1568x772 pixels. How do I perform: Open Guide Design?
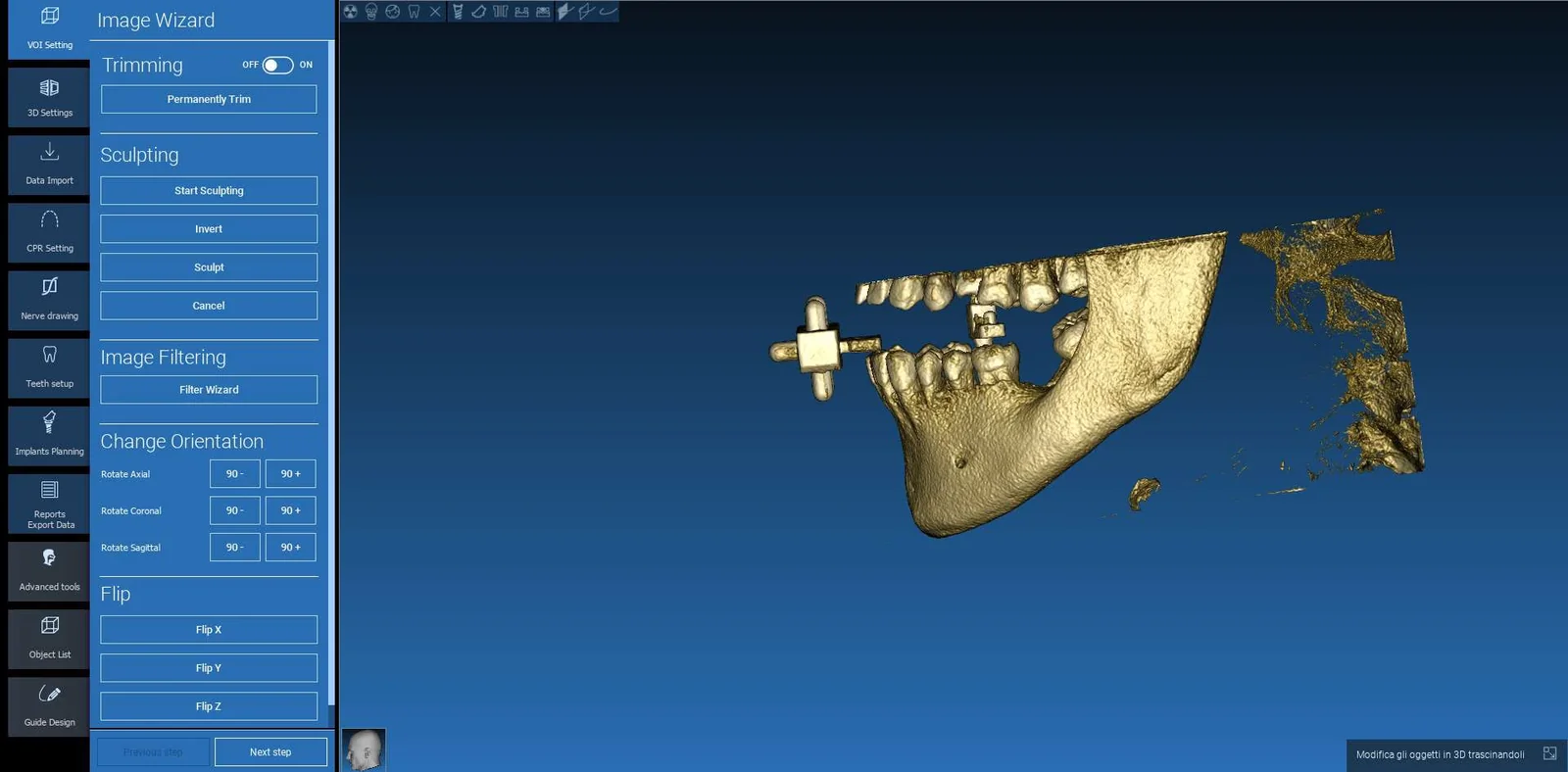49,706
